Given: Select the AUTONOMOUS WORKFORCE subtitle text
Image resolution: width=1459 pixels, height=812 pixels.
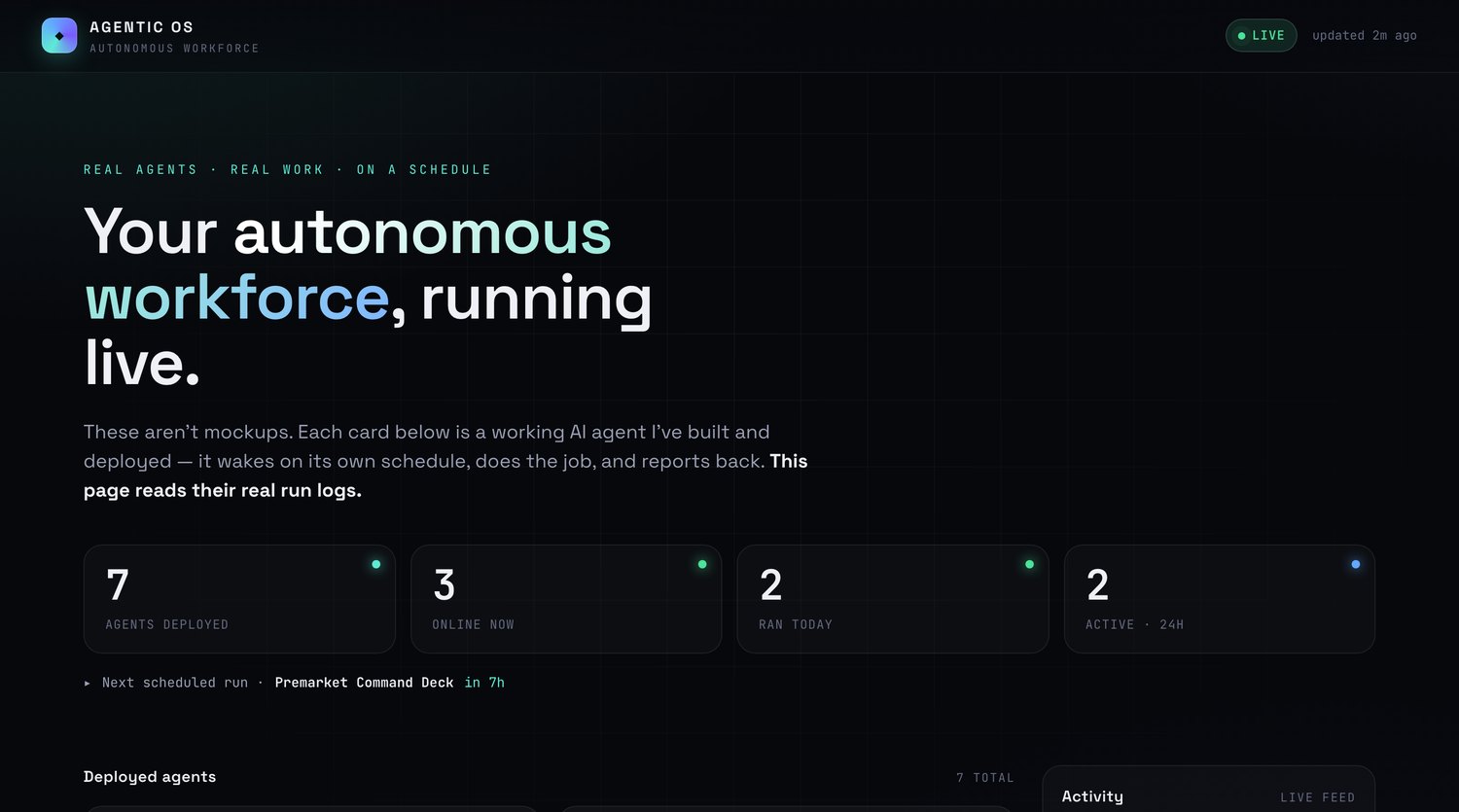Looking at the screenshot, I should pos(174,49).
